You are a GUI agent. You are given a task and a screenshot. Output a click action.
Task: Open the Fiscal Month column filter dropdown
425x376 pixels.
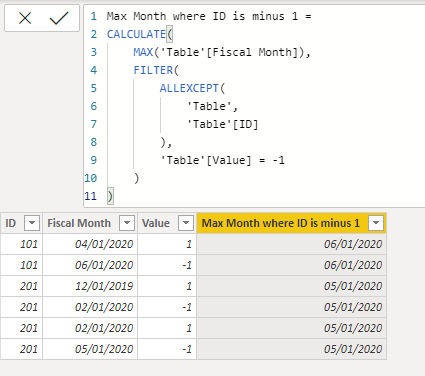point(127,223)
